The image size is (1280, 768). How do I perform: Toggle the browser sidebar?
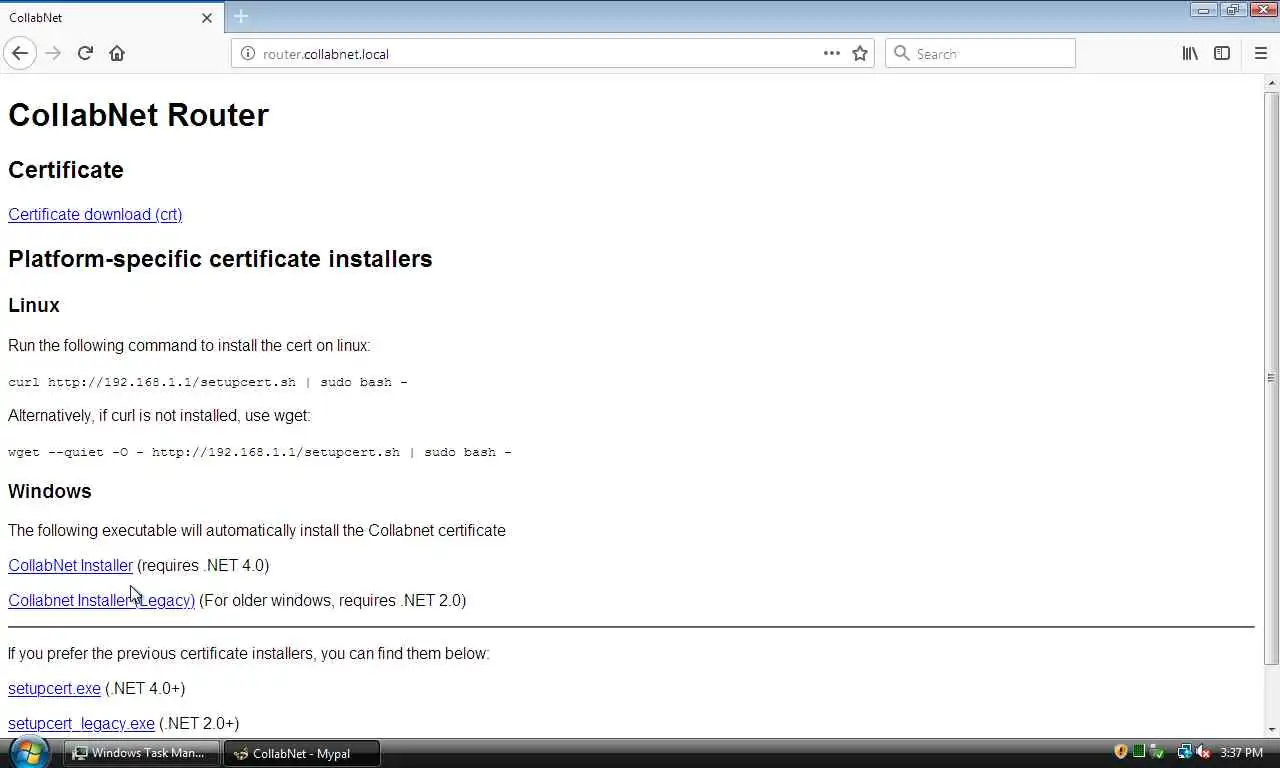pyautogui.click(x=1222, y=54)
